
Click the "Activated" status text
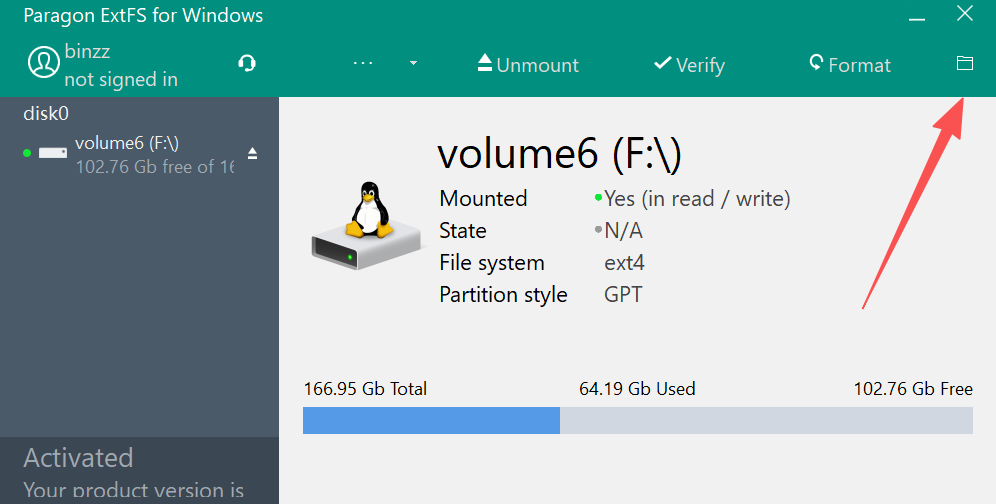click(x=78, y=458)
